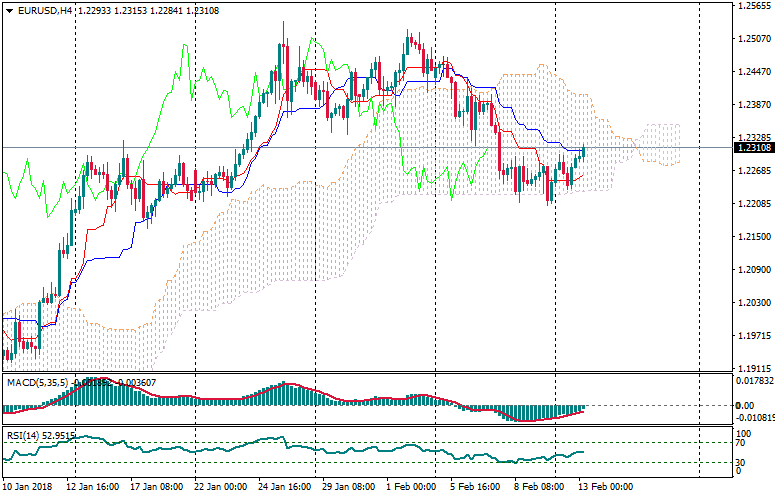Click the 1.25655 price axis label
Image resolution: width=775 pixels, height=498 pixels.
coord(752,6)
